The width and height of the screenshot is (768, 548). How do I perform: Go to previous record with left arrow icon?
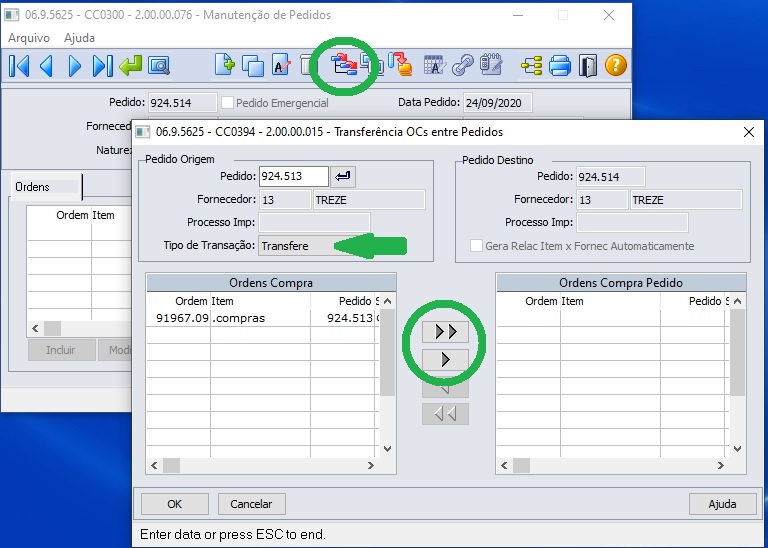[47, 65]
